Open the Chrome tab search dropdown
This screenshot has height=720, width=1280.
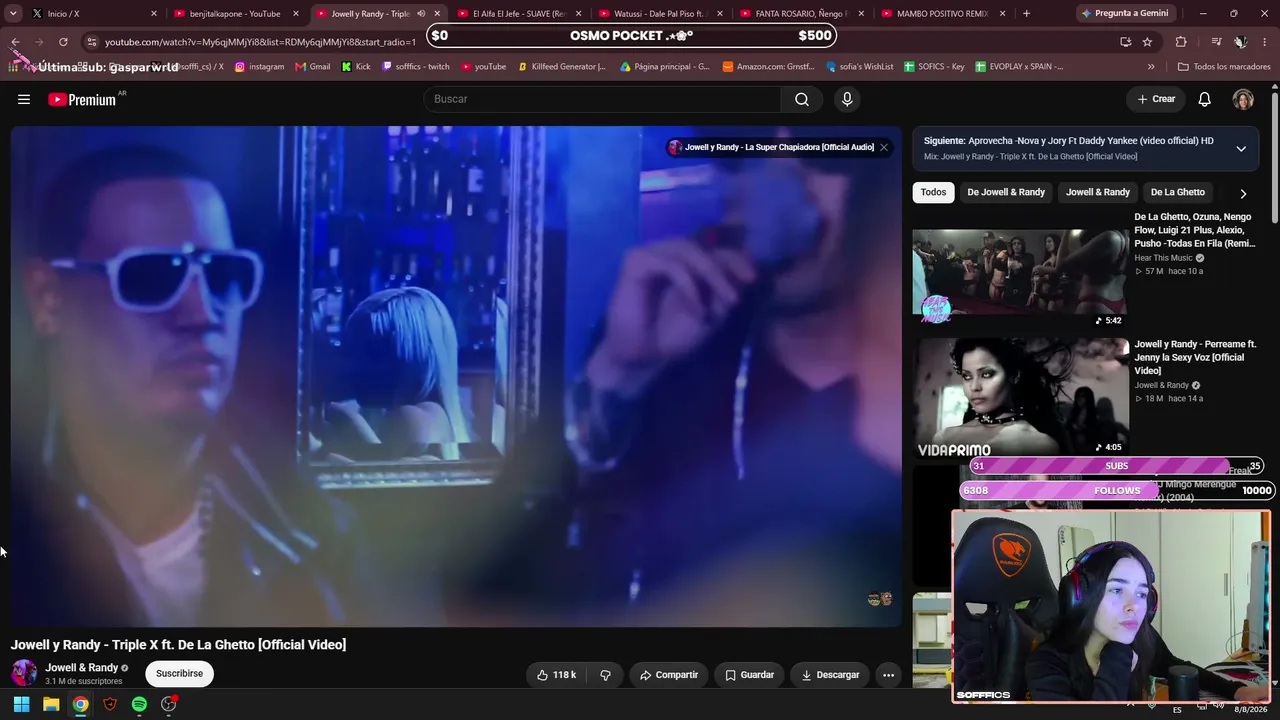point(13,13)
